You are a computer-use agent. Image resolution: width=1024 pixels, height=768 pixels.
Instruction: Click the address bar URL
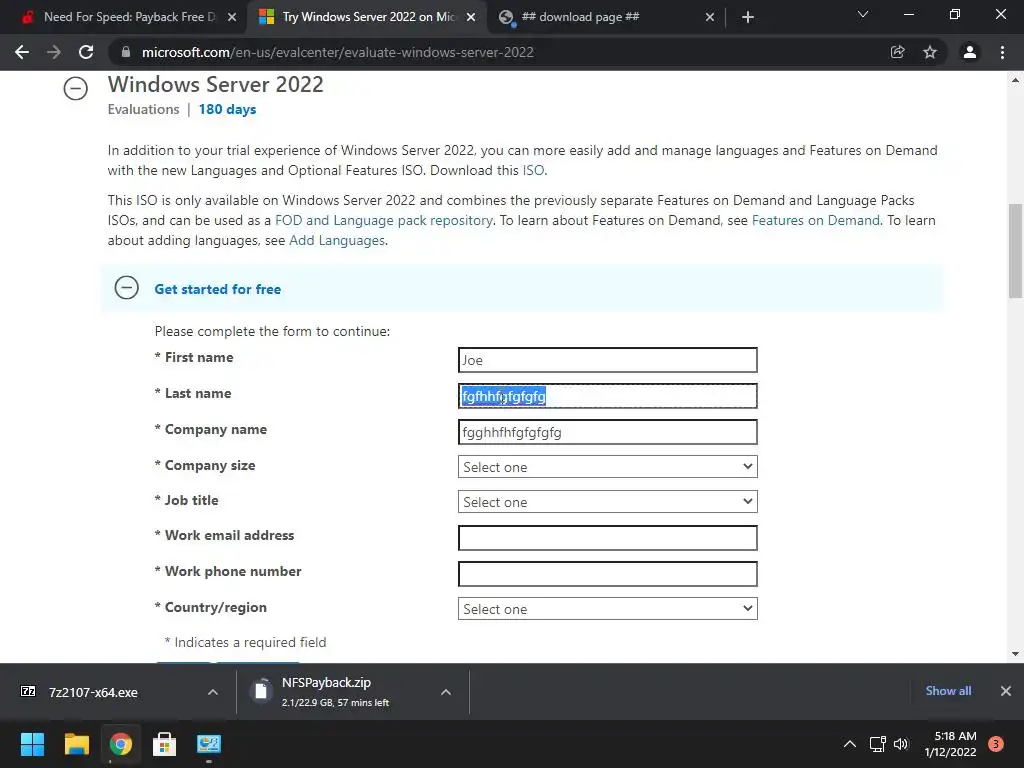click(338, 52)
